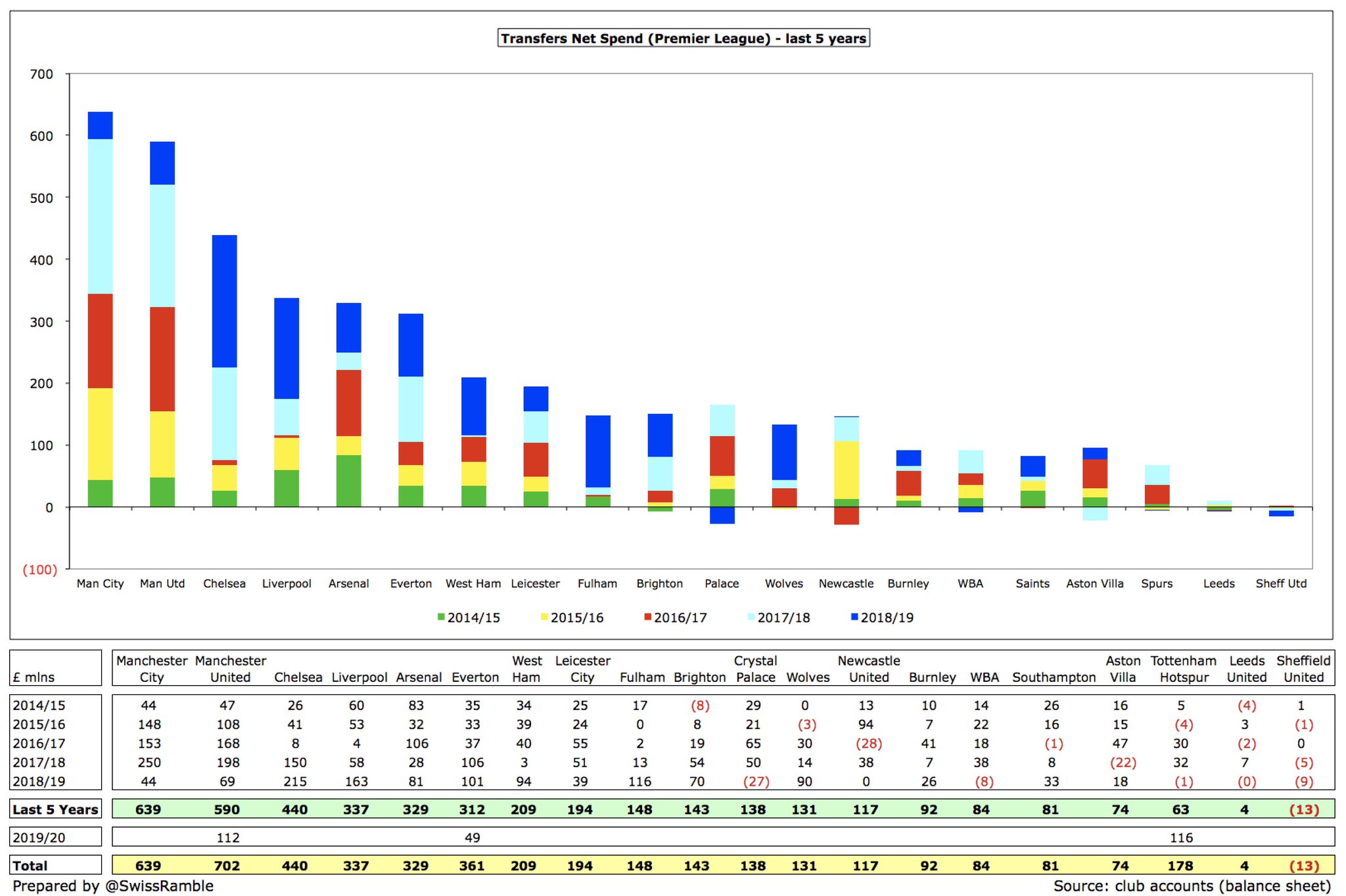Click Everton's Total value 361
1346x896 pixels.
pyautogui.click(x=472, y=866)
